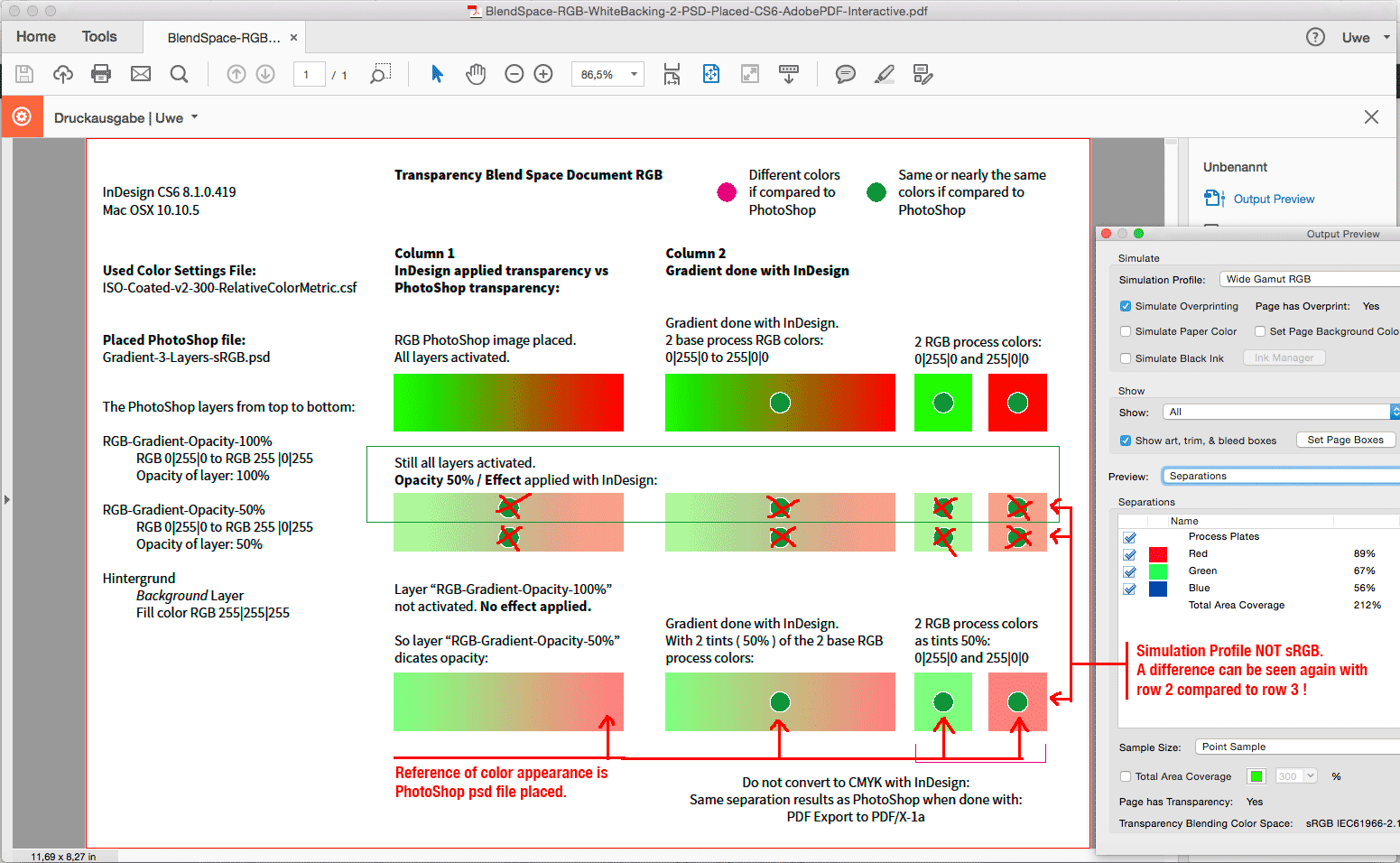This screenshot has height=863, width=1400.
Task: Click the Set Page Boxes button
Action: [x=1346, y=440]
